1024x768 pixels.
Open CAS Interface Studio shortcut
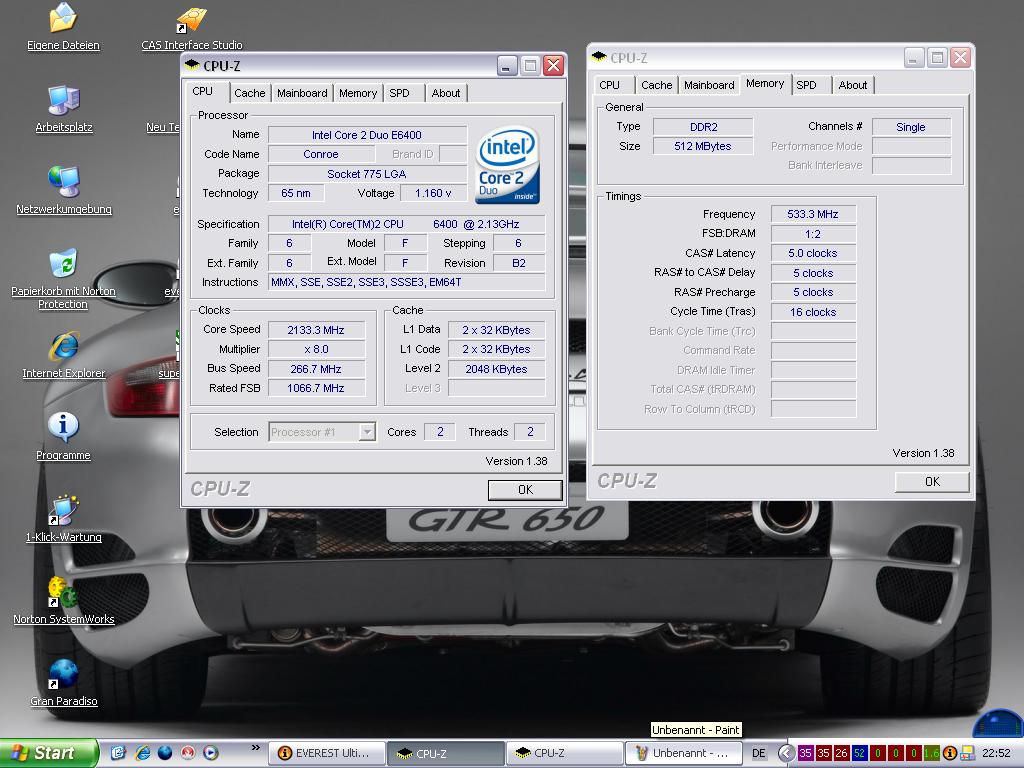[191, 27]
